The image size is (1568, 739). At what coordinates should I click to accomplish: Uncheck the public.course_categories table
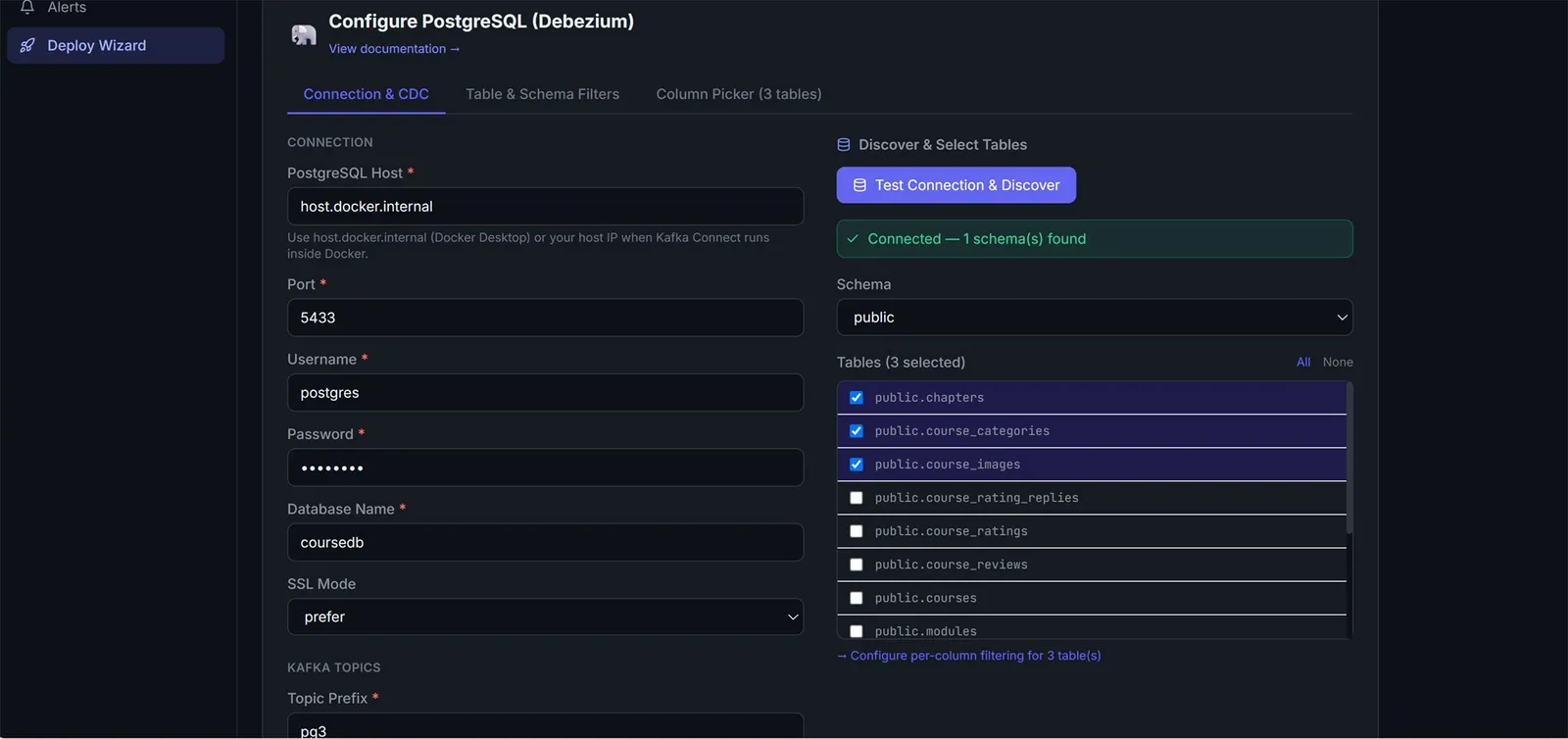tap(857, 431)
